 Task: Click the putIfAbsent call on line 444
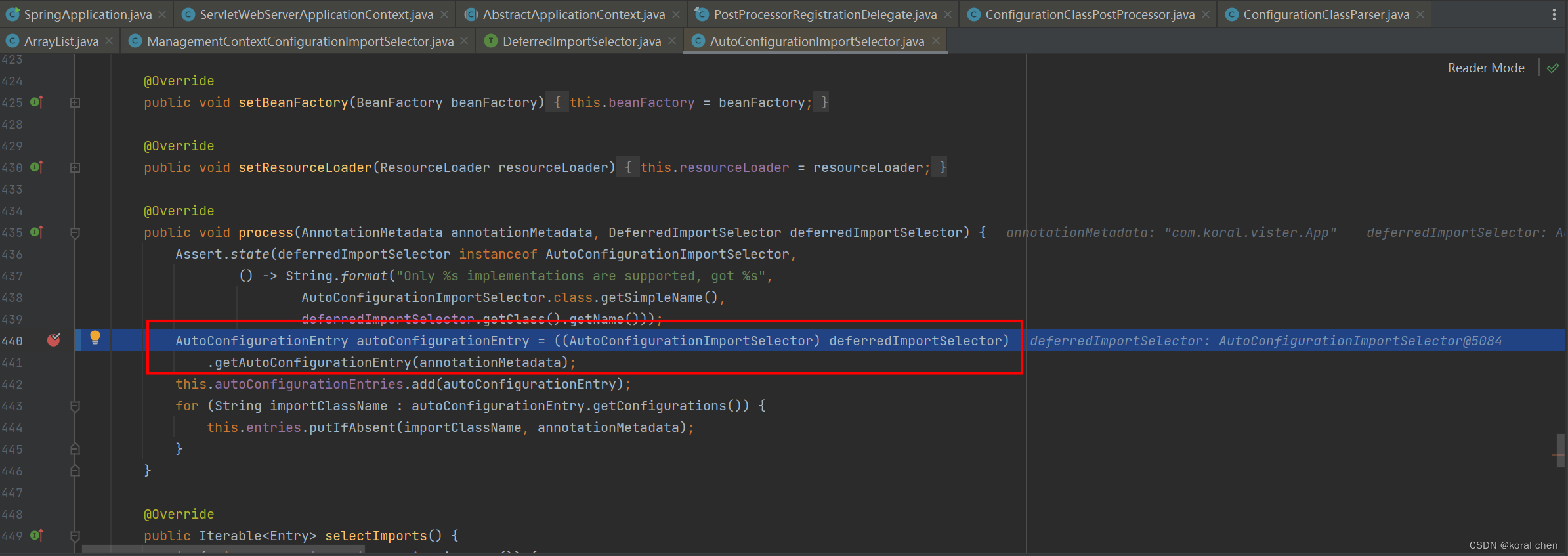coord(352,427)
